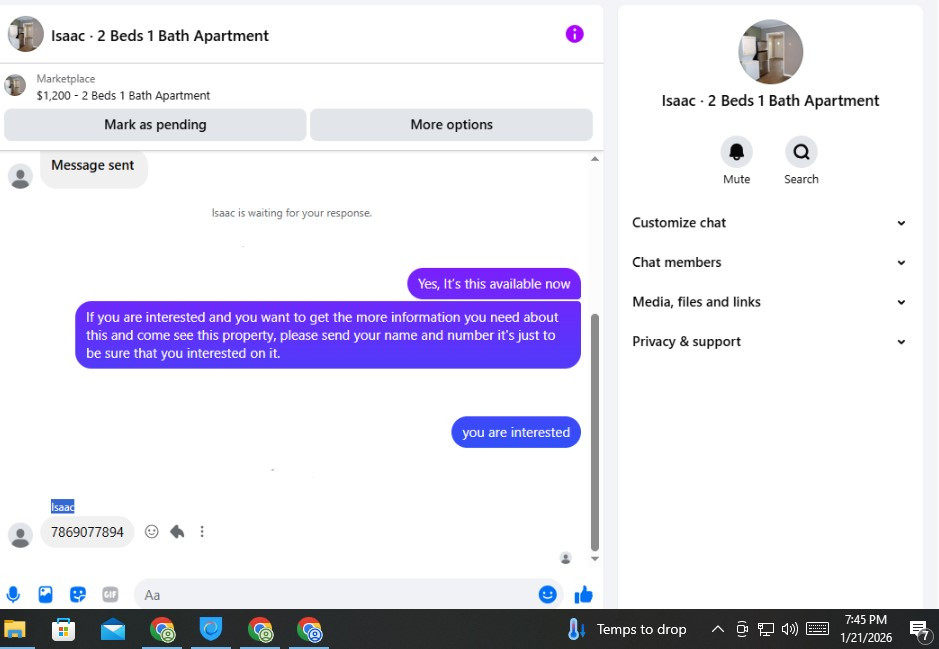This screenshot has width=939, height=649.
Task: Send a thumbs-up like
Action: pyautogui.click(x=583, y=595)
